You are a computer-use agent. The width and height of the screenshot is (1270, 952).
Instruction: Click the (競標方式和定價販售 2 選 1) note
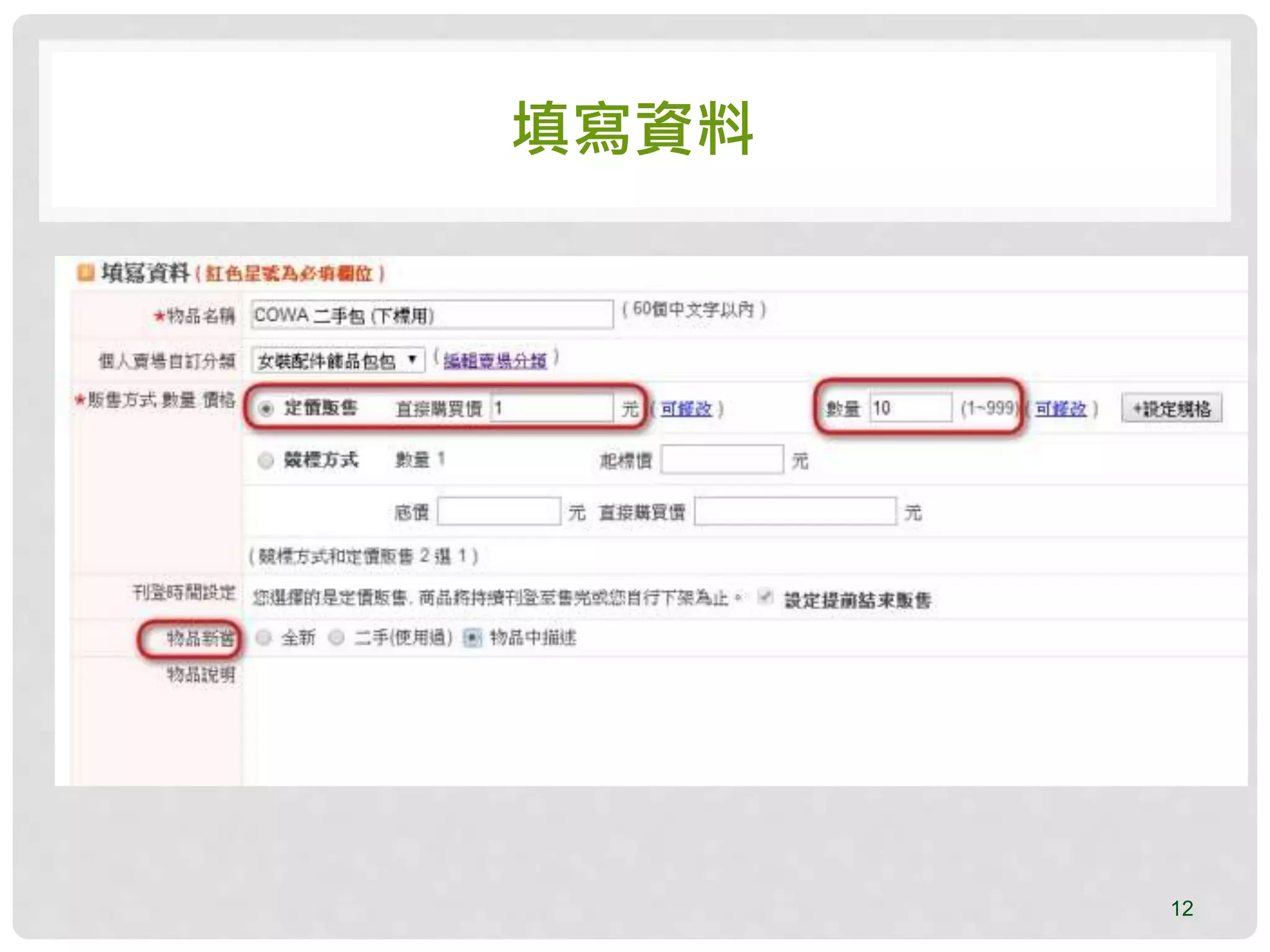pos(363,556)
